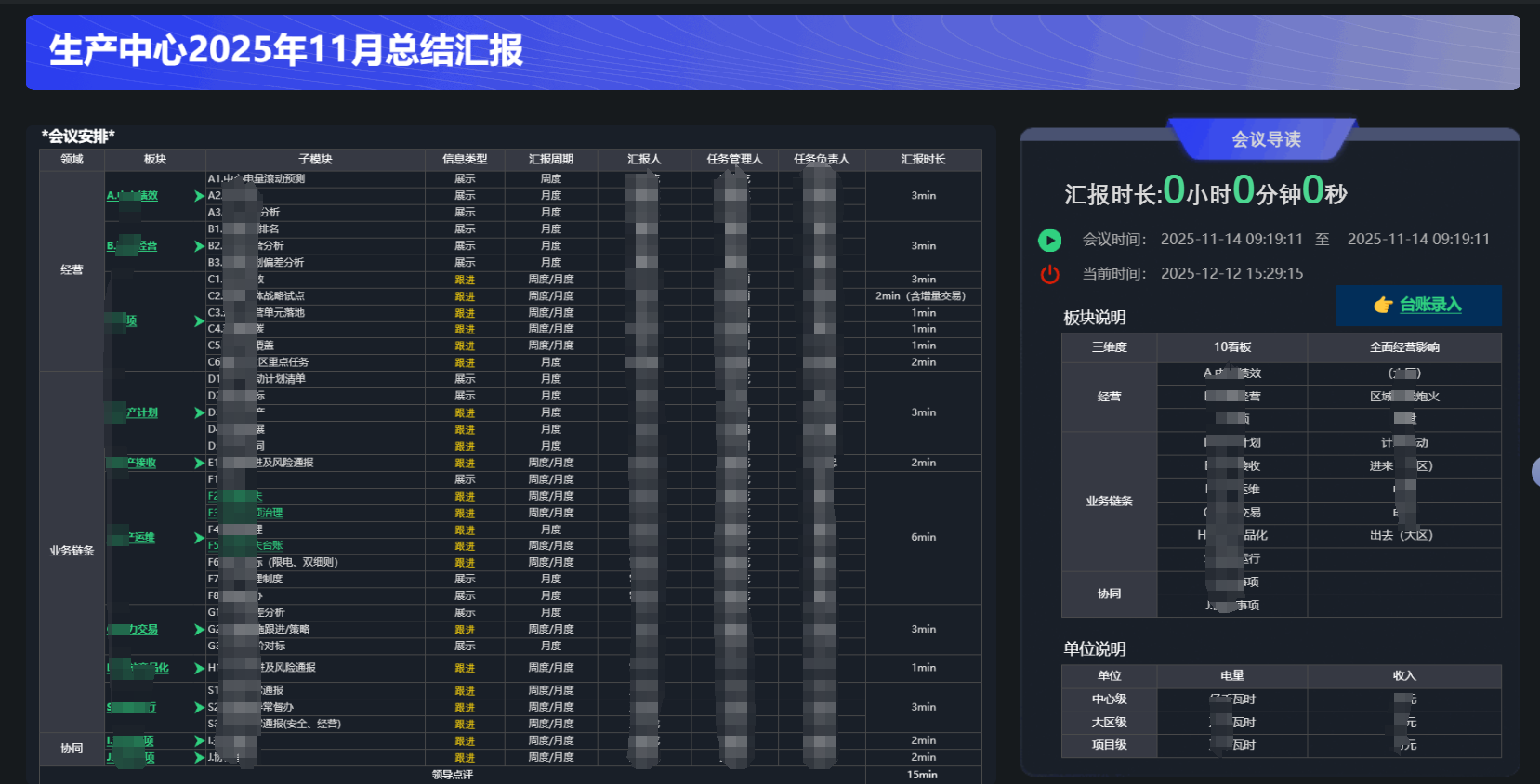Click the green arrow in the A2 row

[x=199, y=196]
